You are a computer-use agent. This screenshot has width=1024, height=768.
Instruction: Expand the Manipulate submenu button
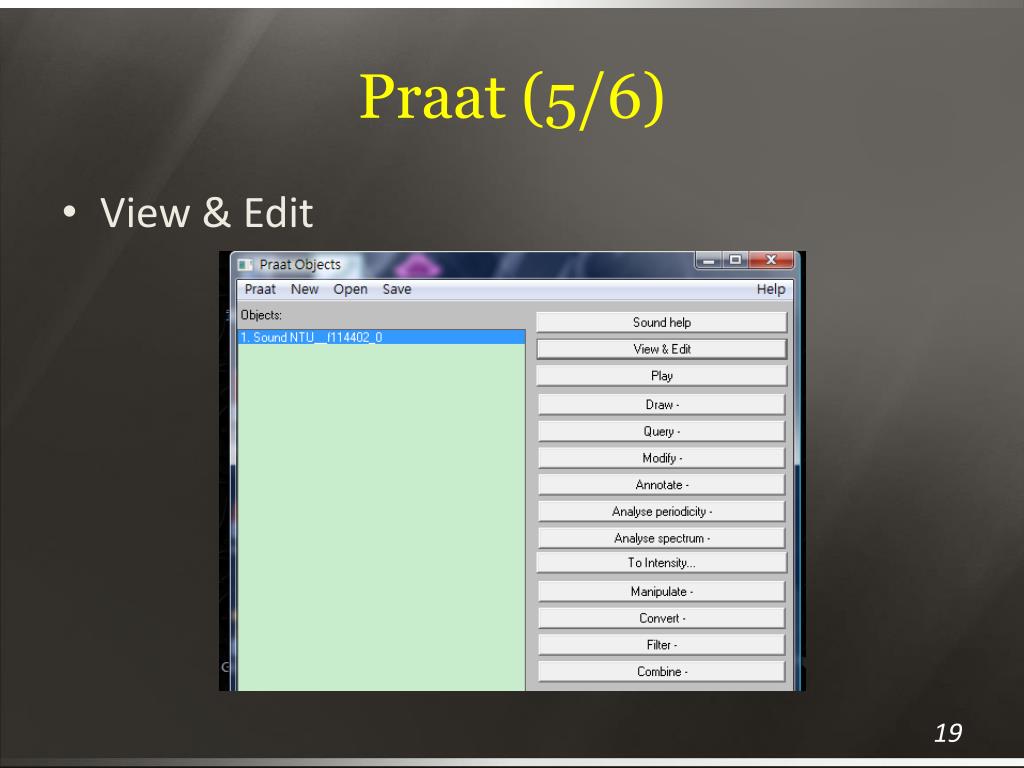pos(662,591)
